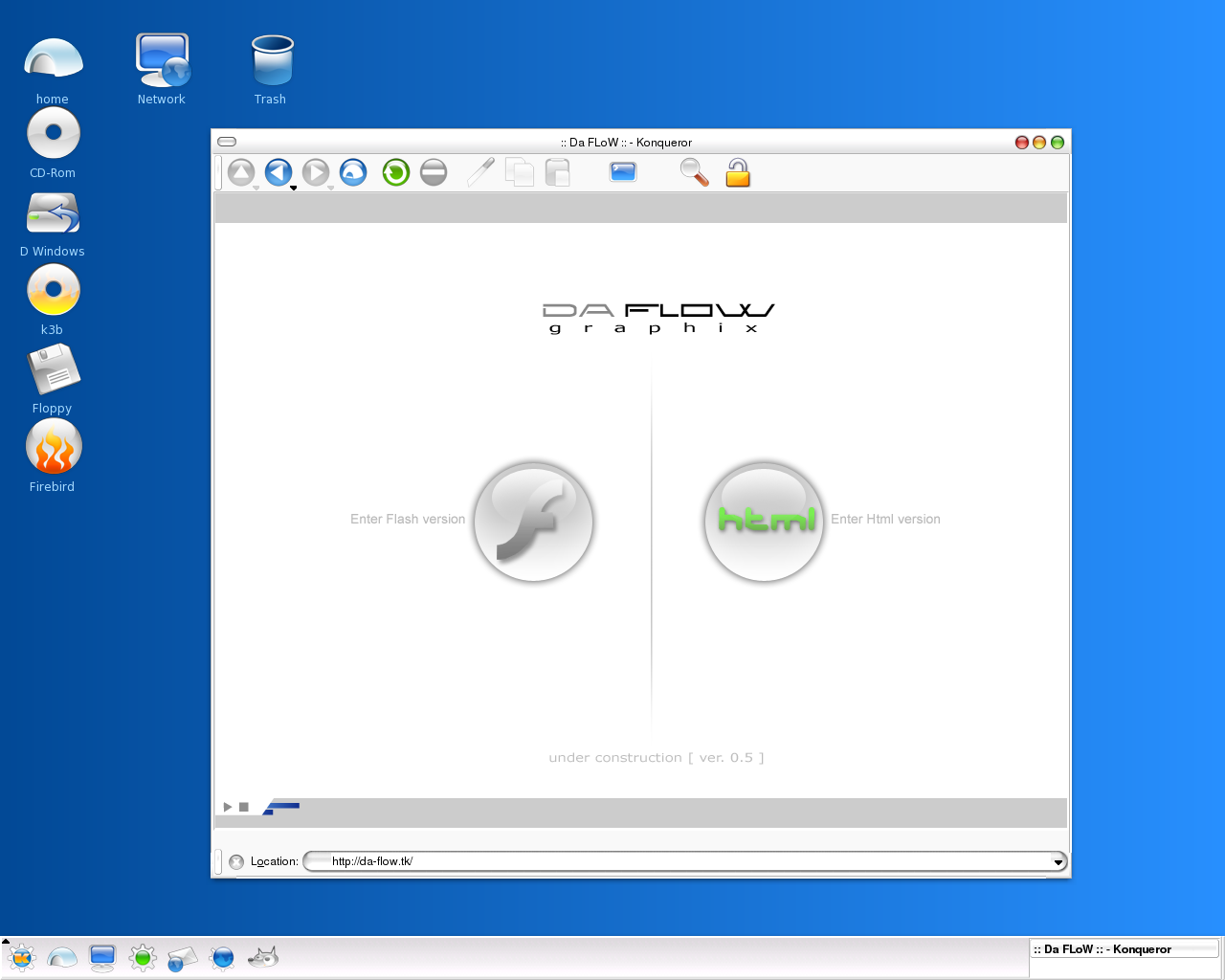Launch the Firebird desktop icon
The width and height of the screenshot is (1225, 980).
53,457
